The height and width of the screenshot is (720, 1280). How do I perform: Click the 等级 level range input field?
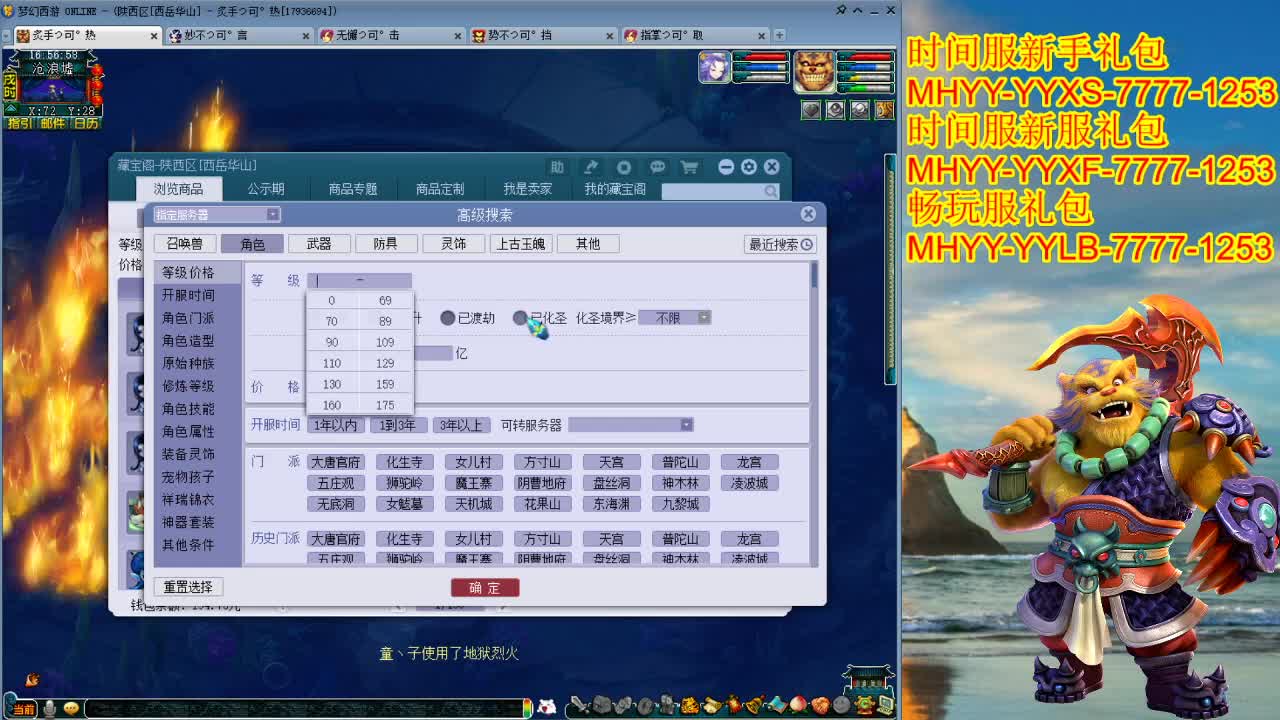(x=359, y=281)
